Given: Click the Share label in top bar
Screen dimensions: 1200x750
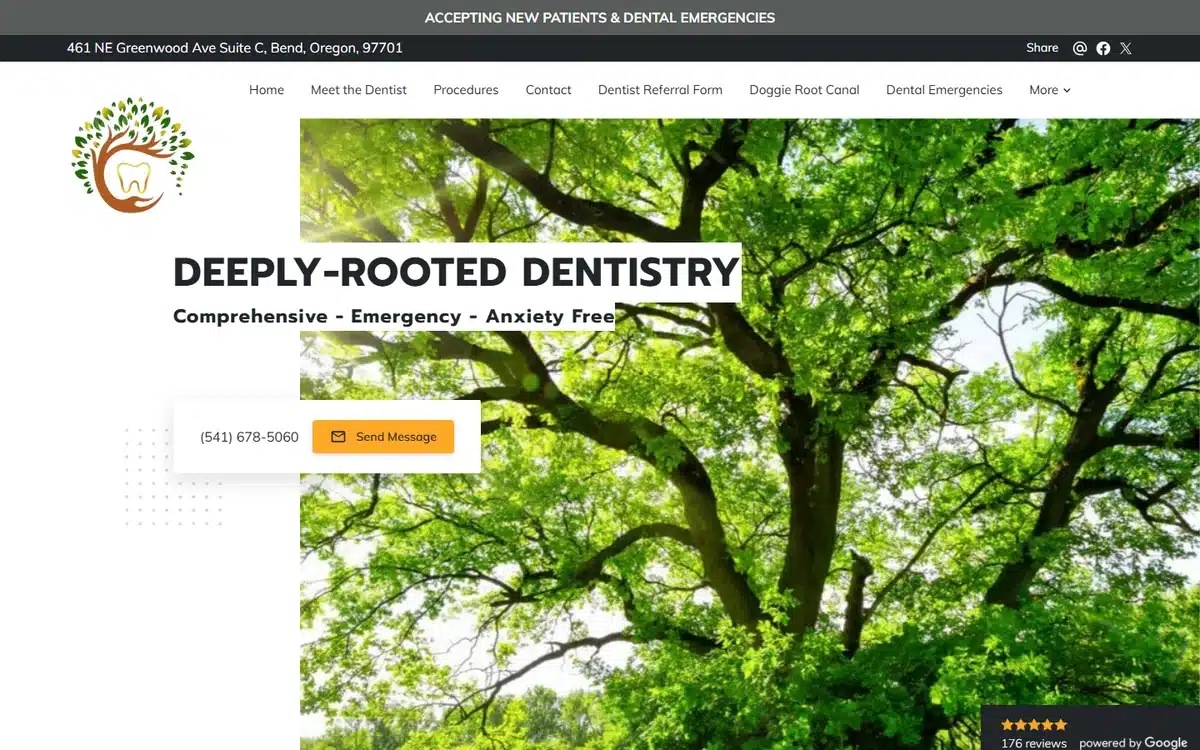Looking at the screenshot, I should pos(1042,48).
